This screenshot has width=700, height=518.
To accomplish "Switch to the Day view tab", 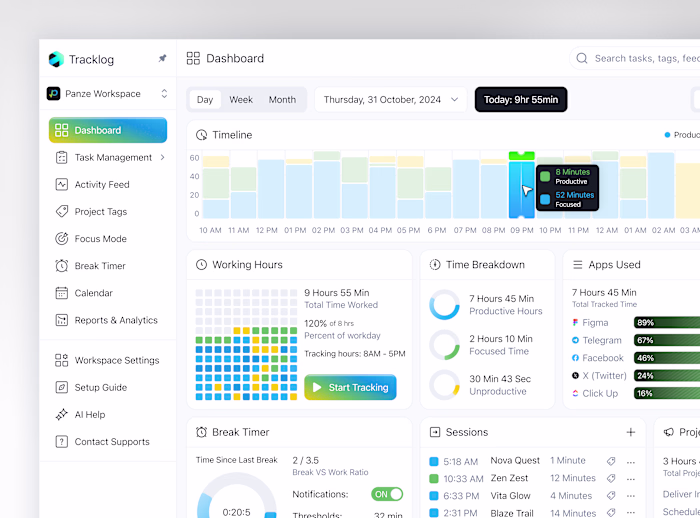I will pyautogui.click(x=205, y=100).
